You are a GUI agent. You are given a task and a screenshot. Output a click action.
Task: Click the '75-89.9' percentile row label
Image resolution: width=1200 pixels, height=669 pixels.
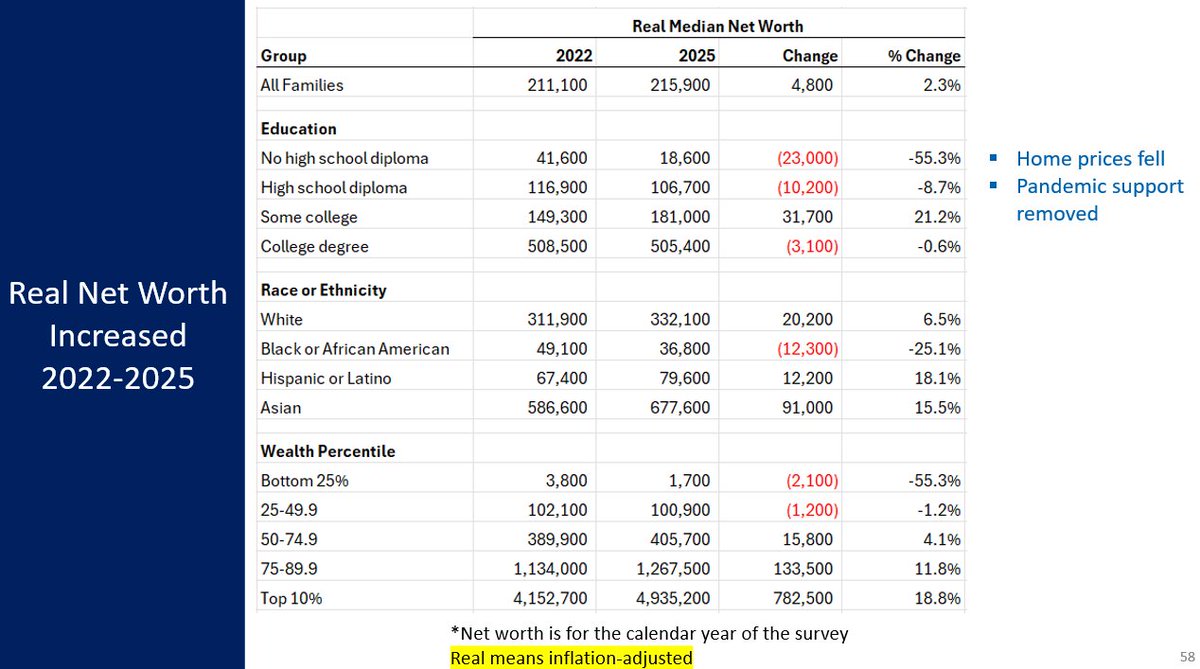tap(288, 568)
